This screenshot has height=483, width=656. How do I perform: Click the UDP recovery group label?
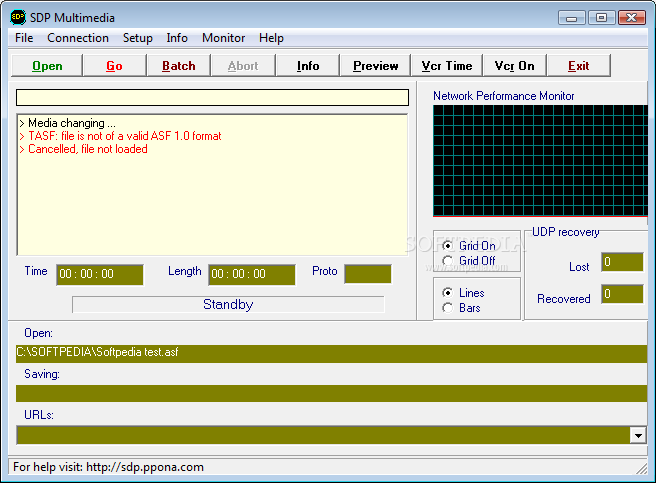coord(565,232)
